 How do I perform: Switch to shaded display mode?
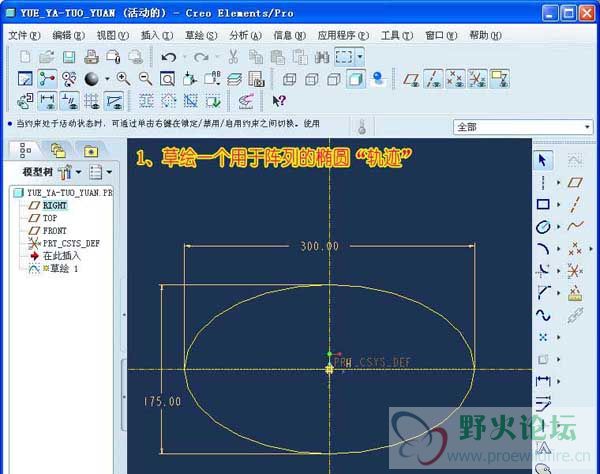(x=356, y=79)
